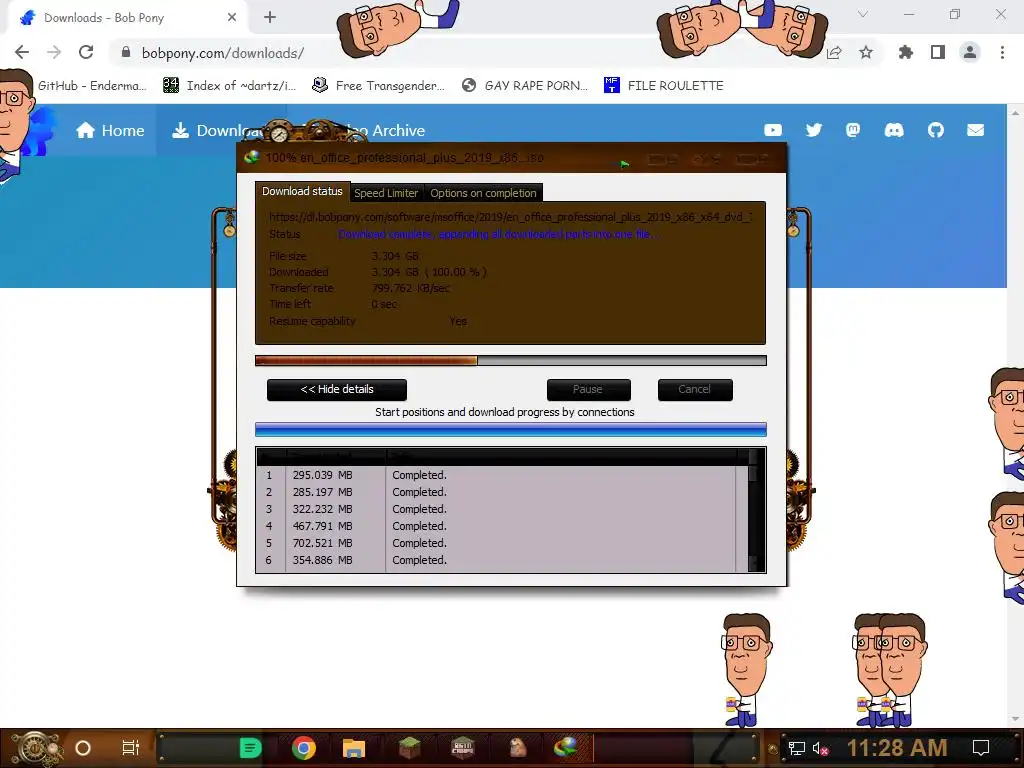This screenshot has height=768, width=1024.
Task: Open the Discord icon in site header
Action: (894, 130)
